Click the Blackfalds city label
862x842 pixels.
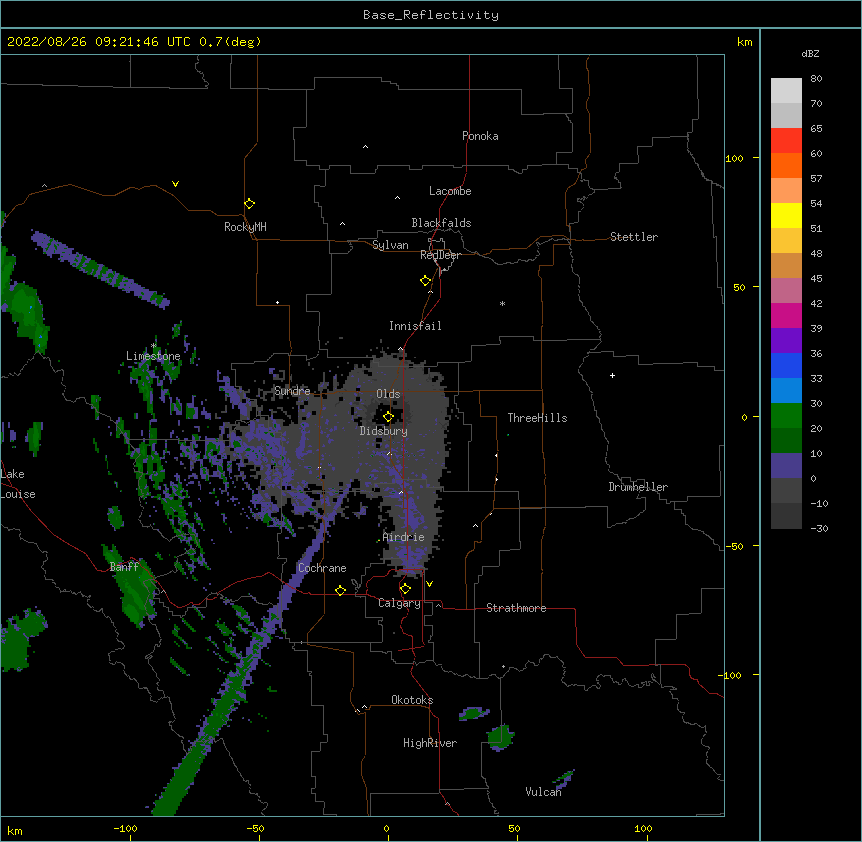441,223
